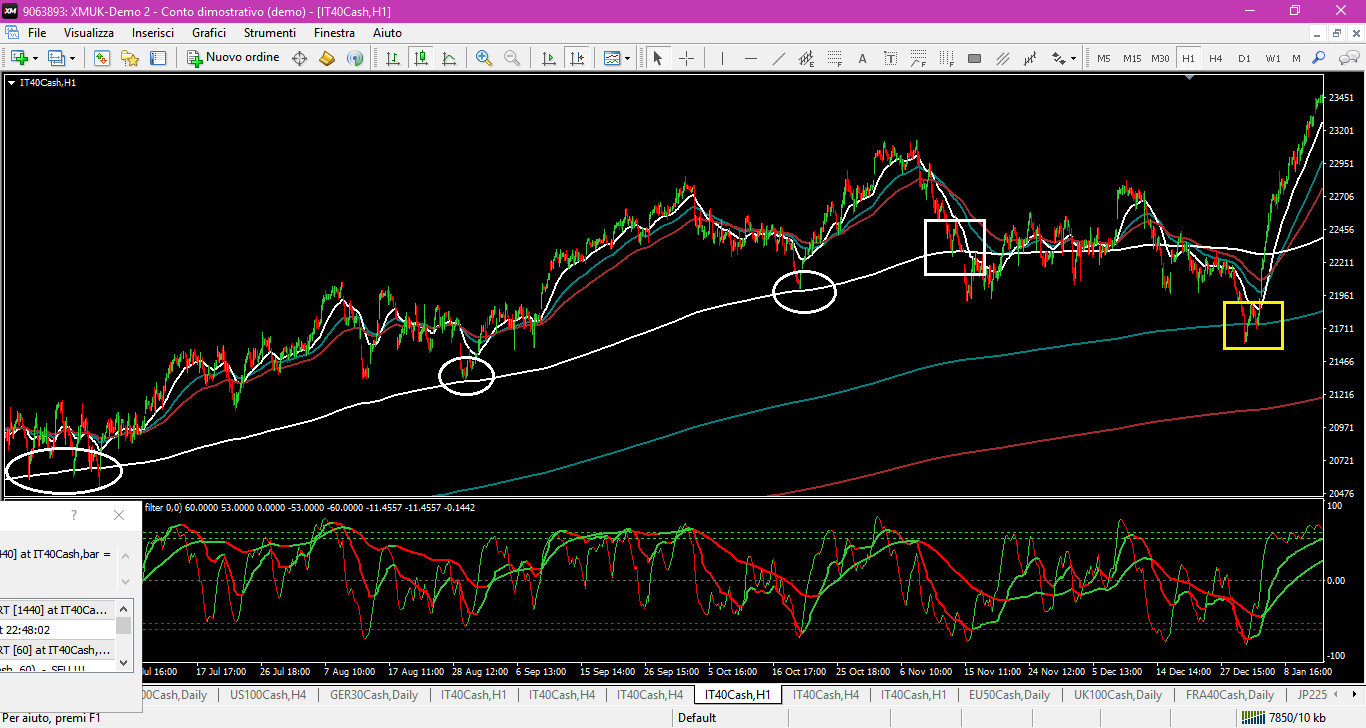
Task: Switch chart to line chart type
Action: (x=450, y=58)
